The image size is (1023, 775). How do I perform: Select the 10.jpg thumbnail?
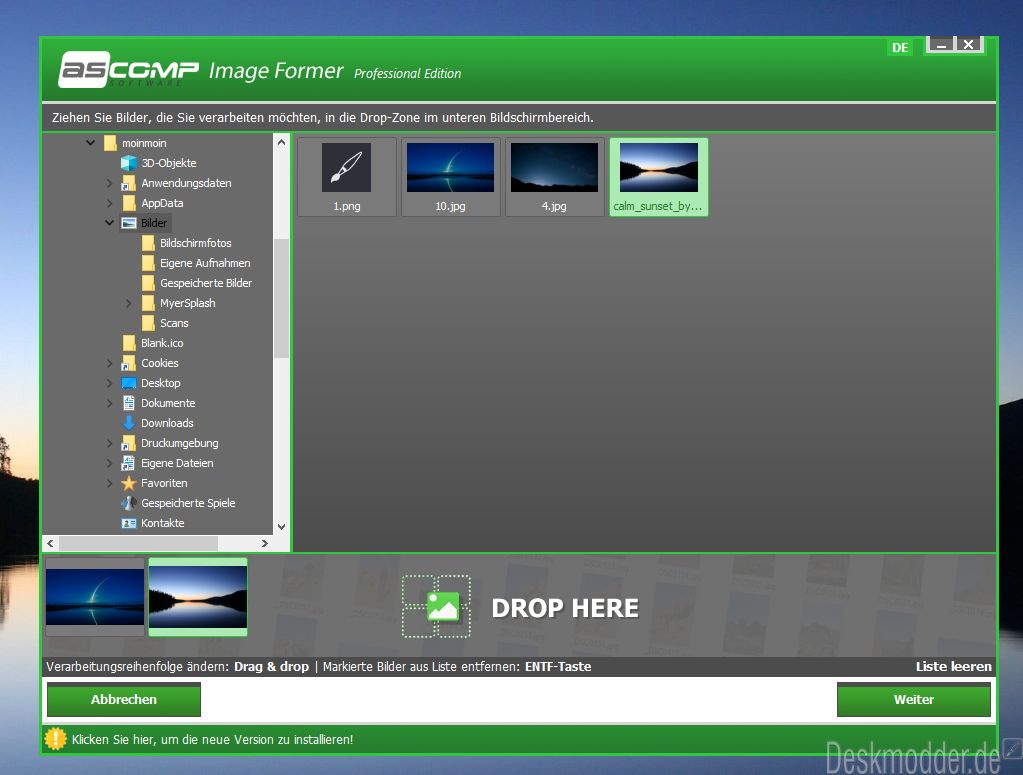450,177
